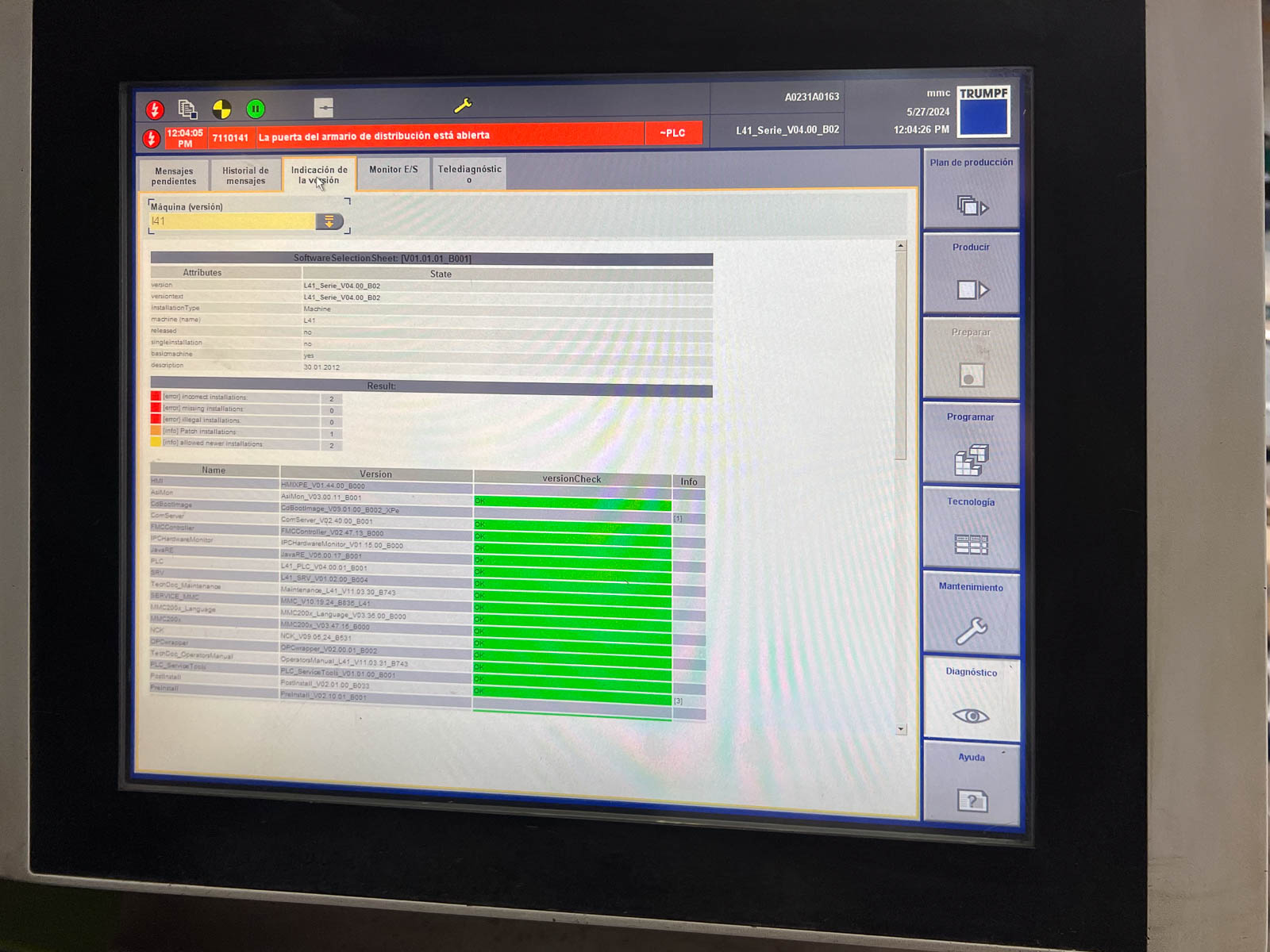Image resolution: width=1270 pixels, height=952 pixels.
Task: Click the scroll down arrow of version list
Action: (901, 729)
